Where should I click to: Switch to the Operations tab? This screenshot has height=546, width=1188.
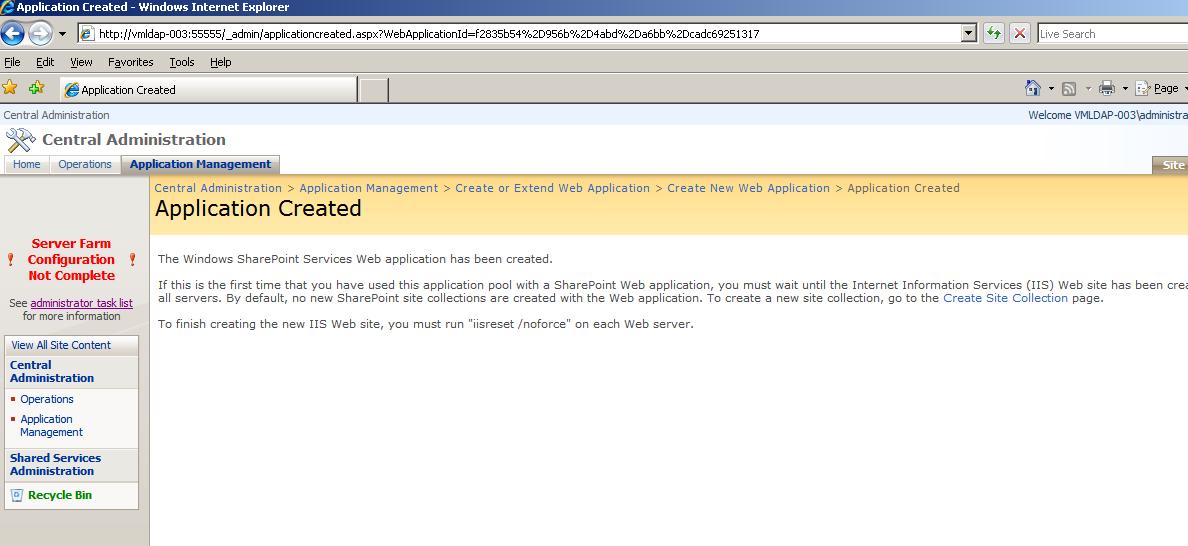[x=85, y=164]
